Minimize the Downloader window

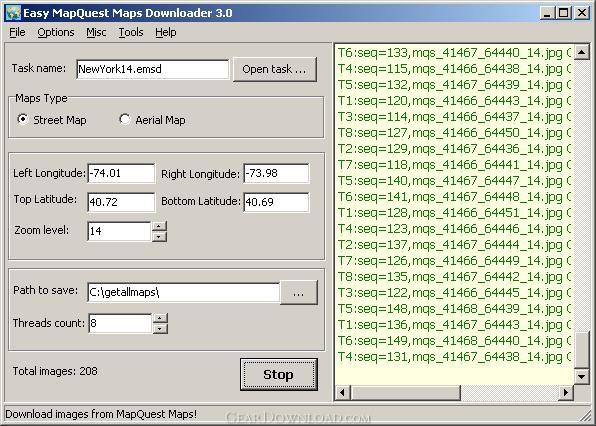pyautogui.click(x=547, y=13)
